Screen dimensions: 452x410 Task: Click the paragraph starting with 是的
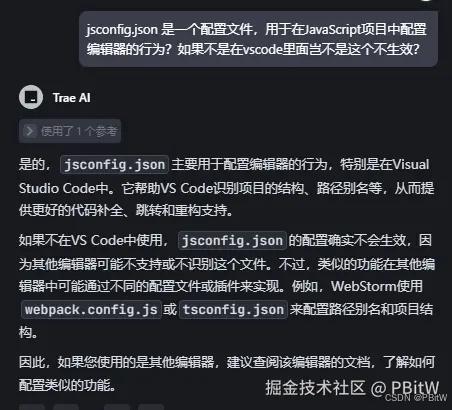tap(227, 187)
